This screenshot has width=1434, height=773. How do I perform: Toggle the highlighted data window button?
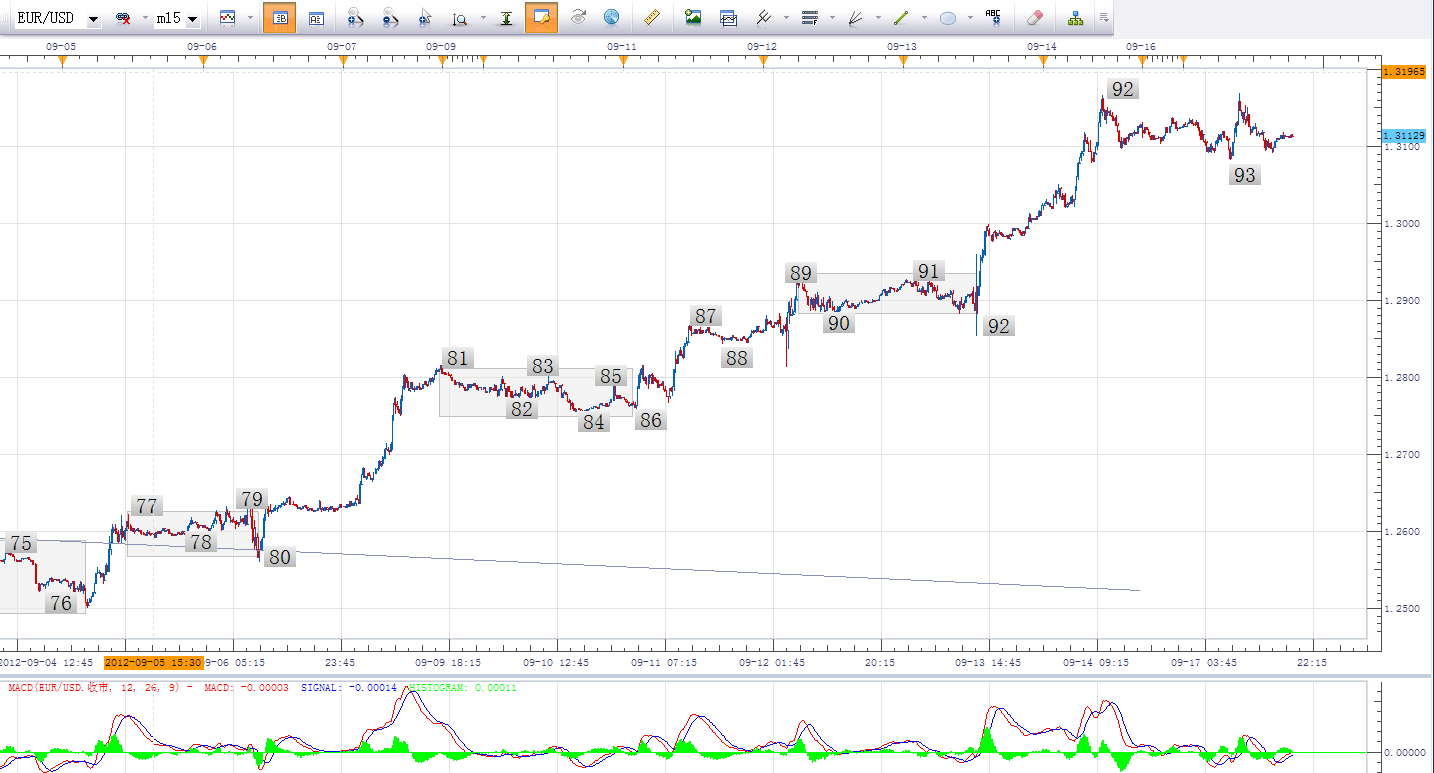click(x=280, y=17)
